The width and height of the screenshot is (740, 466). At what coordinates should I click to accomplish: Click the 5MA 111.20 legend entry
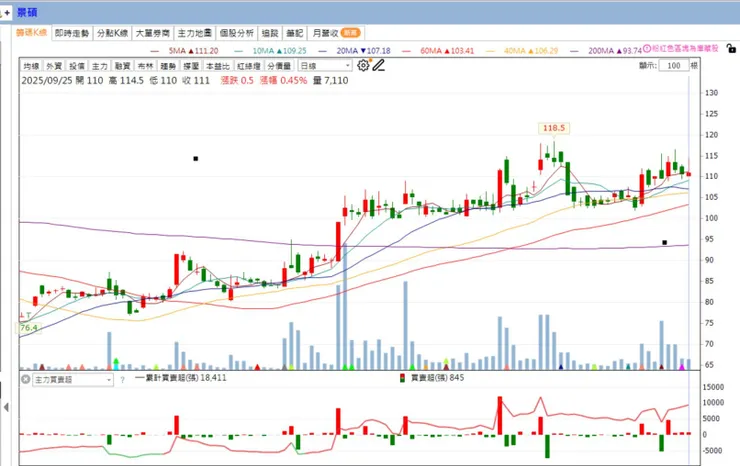185,51
